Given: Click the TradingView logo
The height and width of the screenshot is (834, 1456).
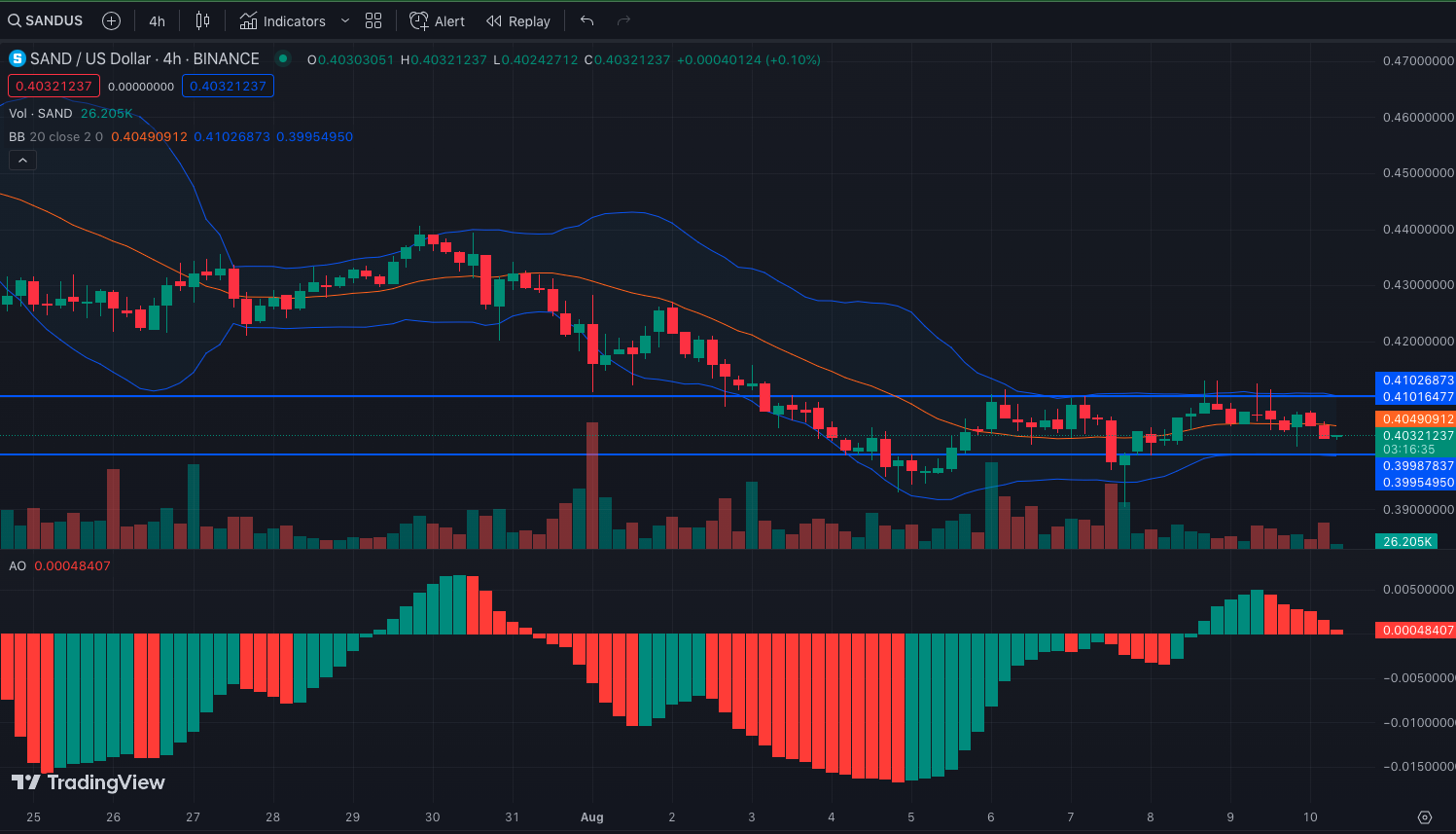Looking at the screenshot, I should point(89,782).
